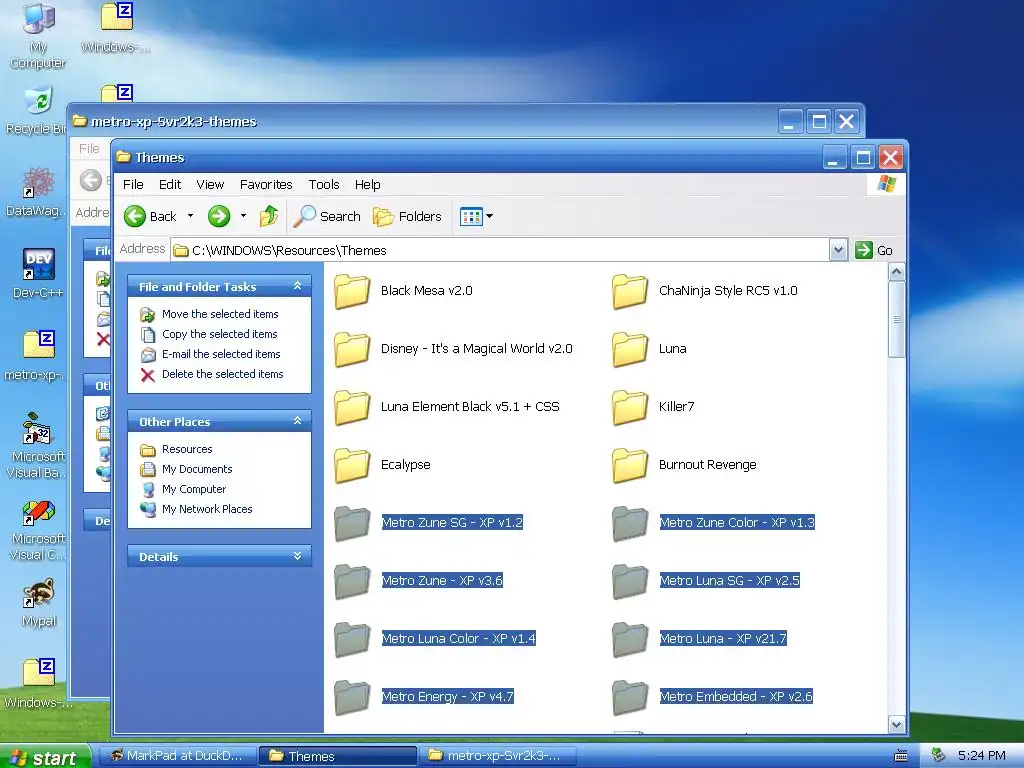Select the Dev-C++ desktop icon

(x=38, y=274)
